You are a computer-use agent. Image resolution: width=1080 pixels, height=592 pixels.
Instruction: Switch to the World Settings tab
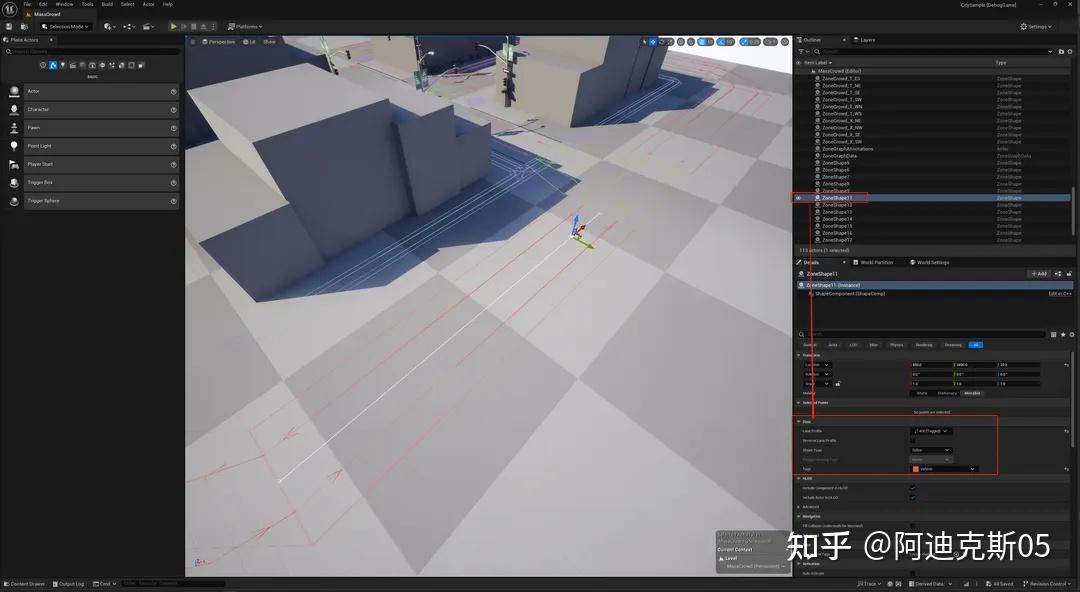[x=931, y=262]
